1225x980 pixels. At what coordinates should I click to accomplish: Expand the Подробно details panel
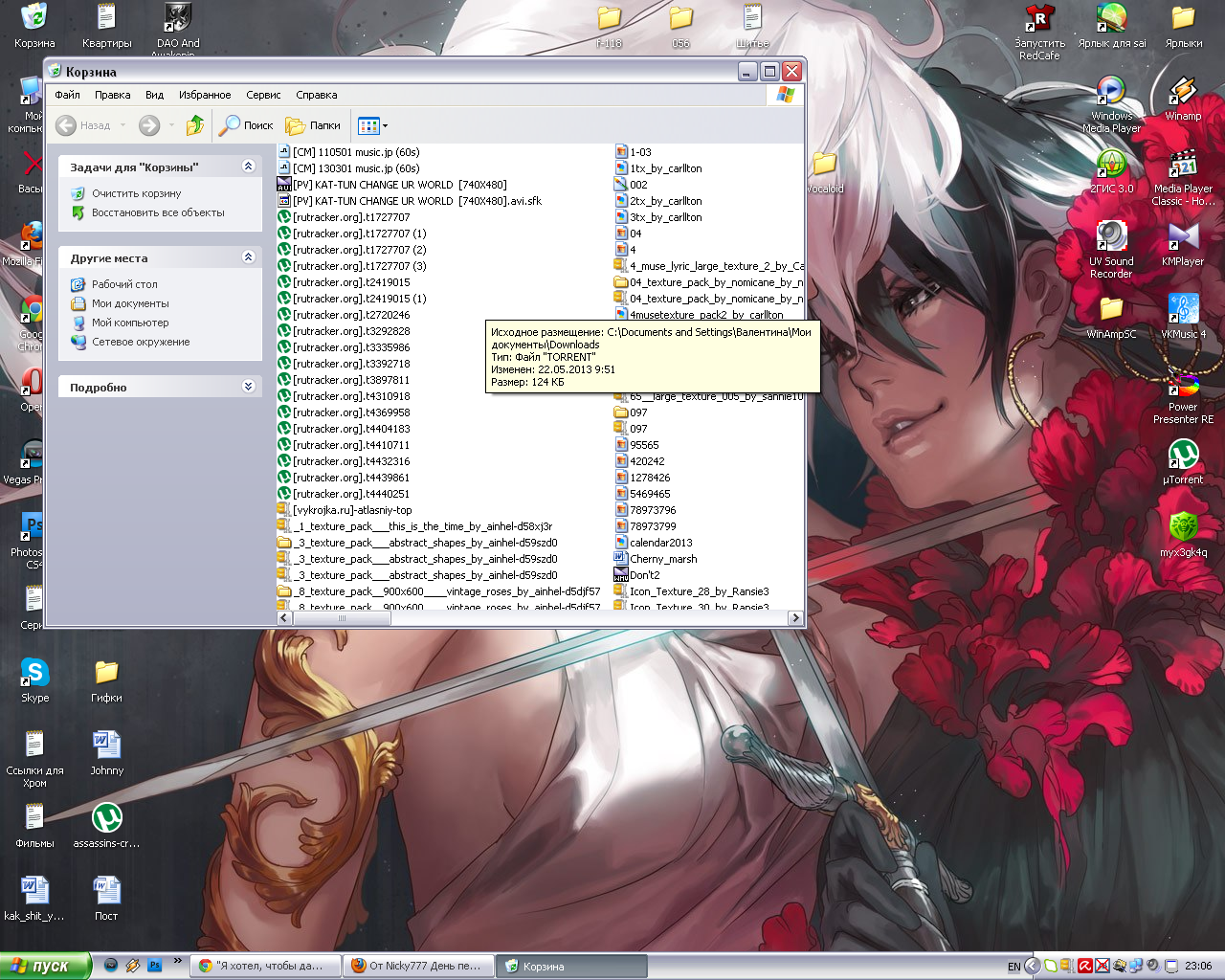pos(248,387)
